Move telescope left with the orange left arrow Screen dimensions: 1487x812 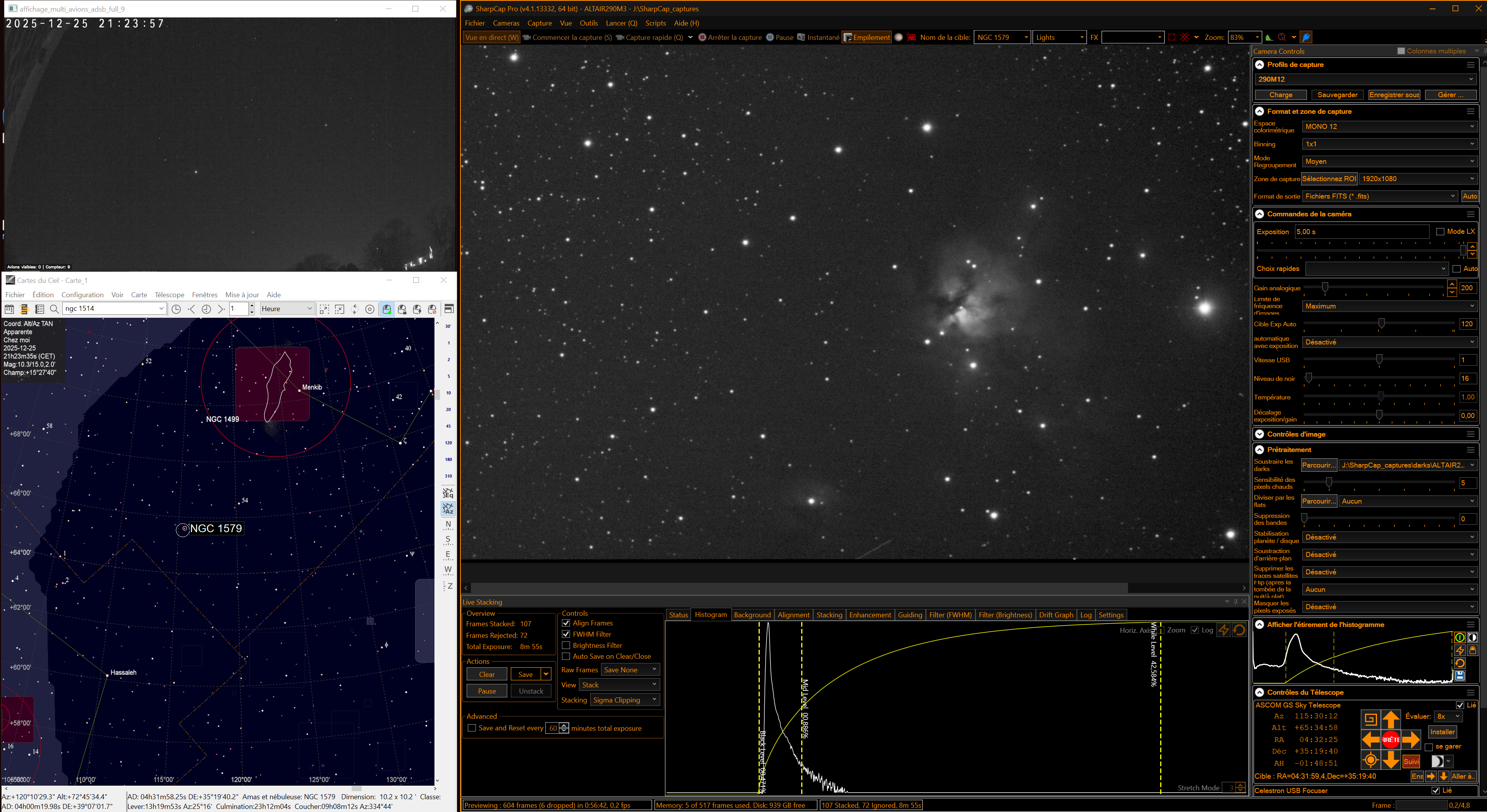tap(1370, 739)
